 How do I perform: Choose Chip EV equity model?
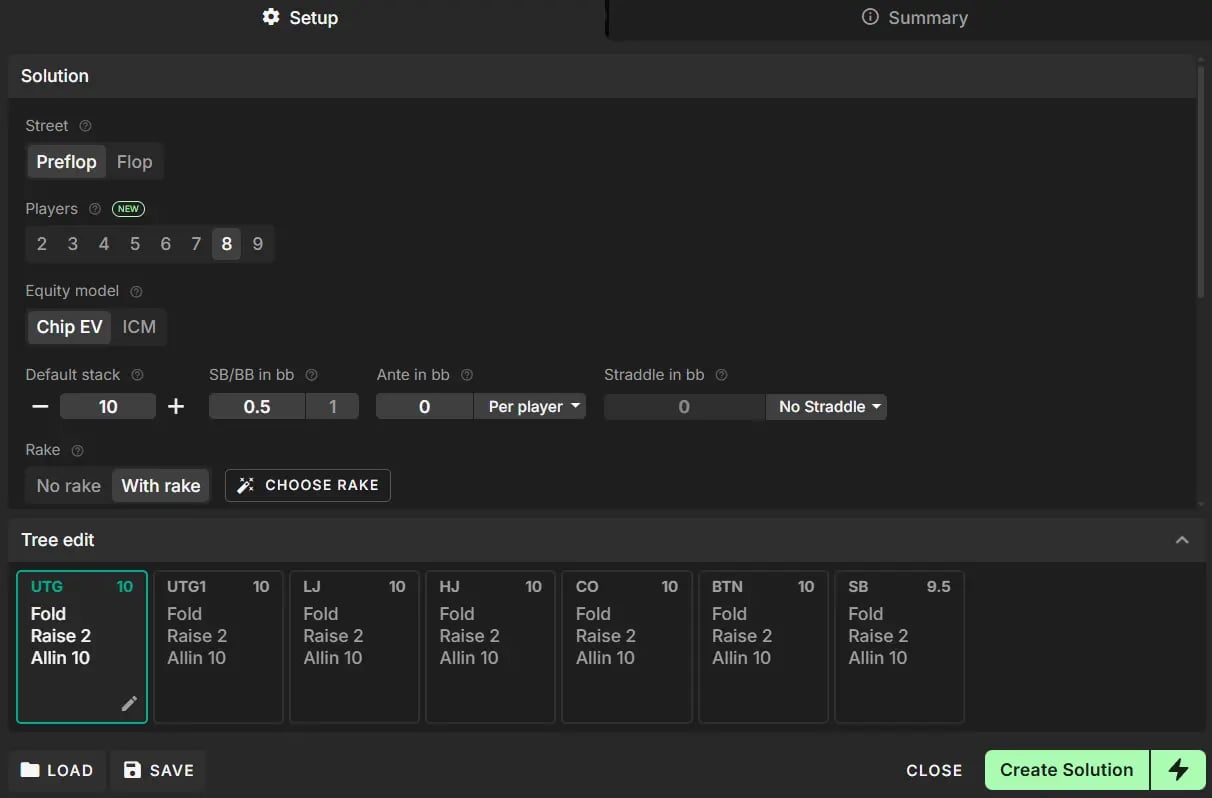click(69, 327)
